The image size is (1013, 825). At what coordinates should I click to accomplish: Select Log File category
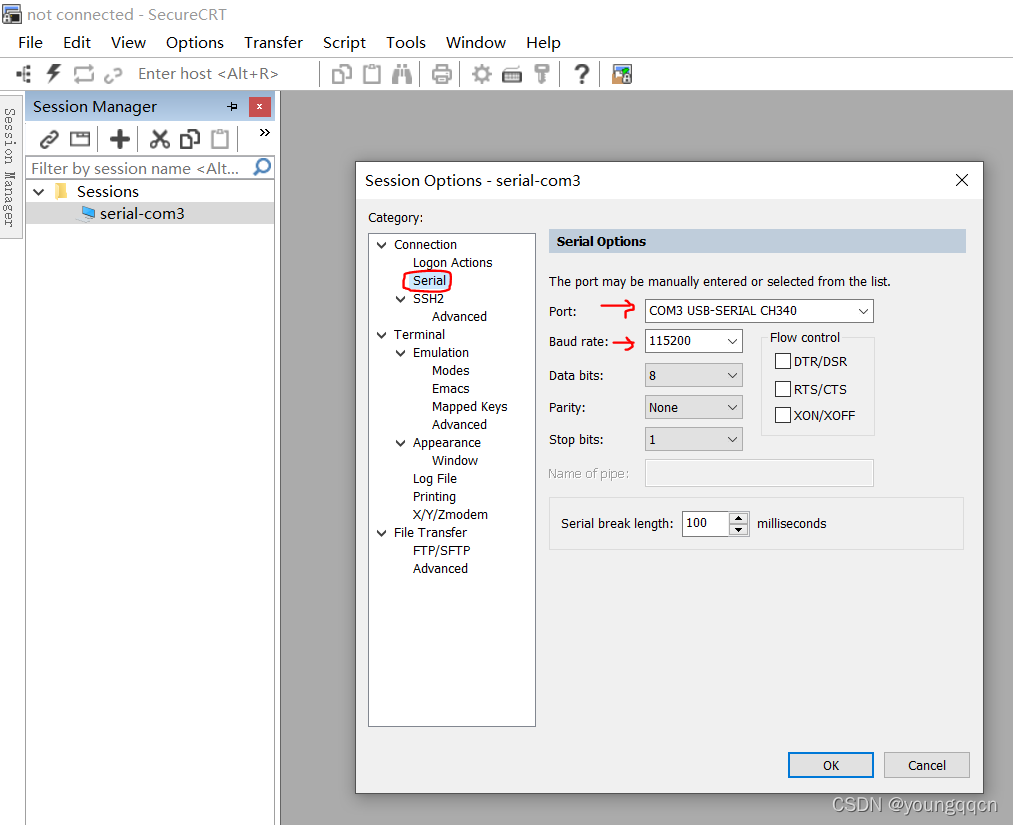[x=435, y=479]
